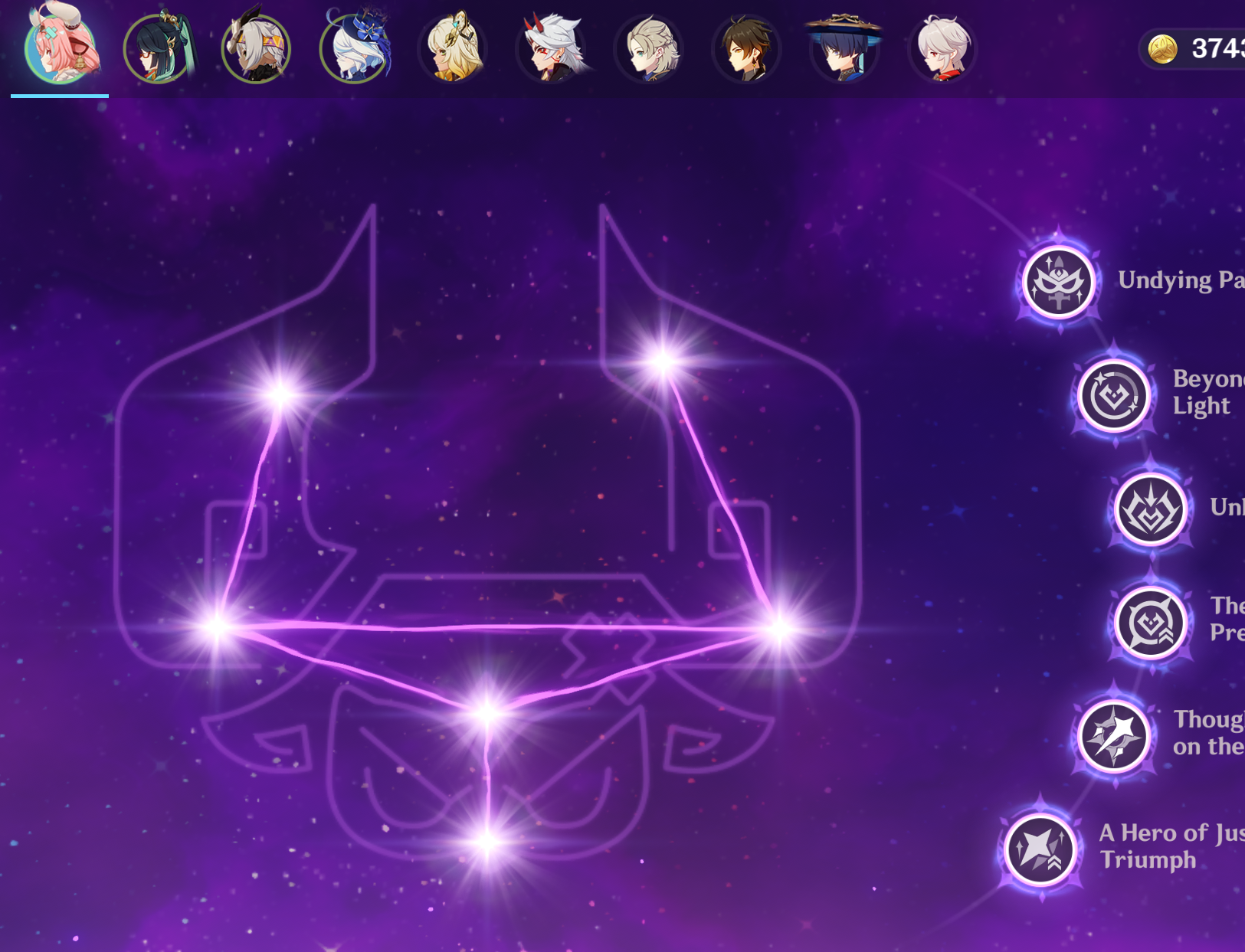The image size is (1245, 952).
Task: Click the bottommost star of the constellation
Action: point(487,842)
